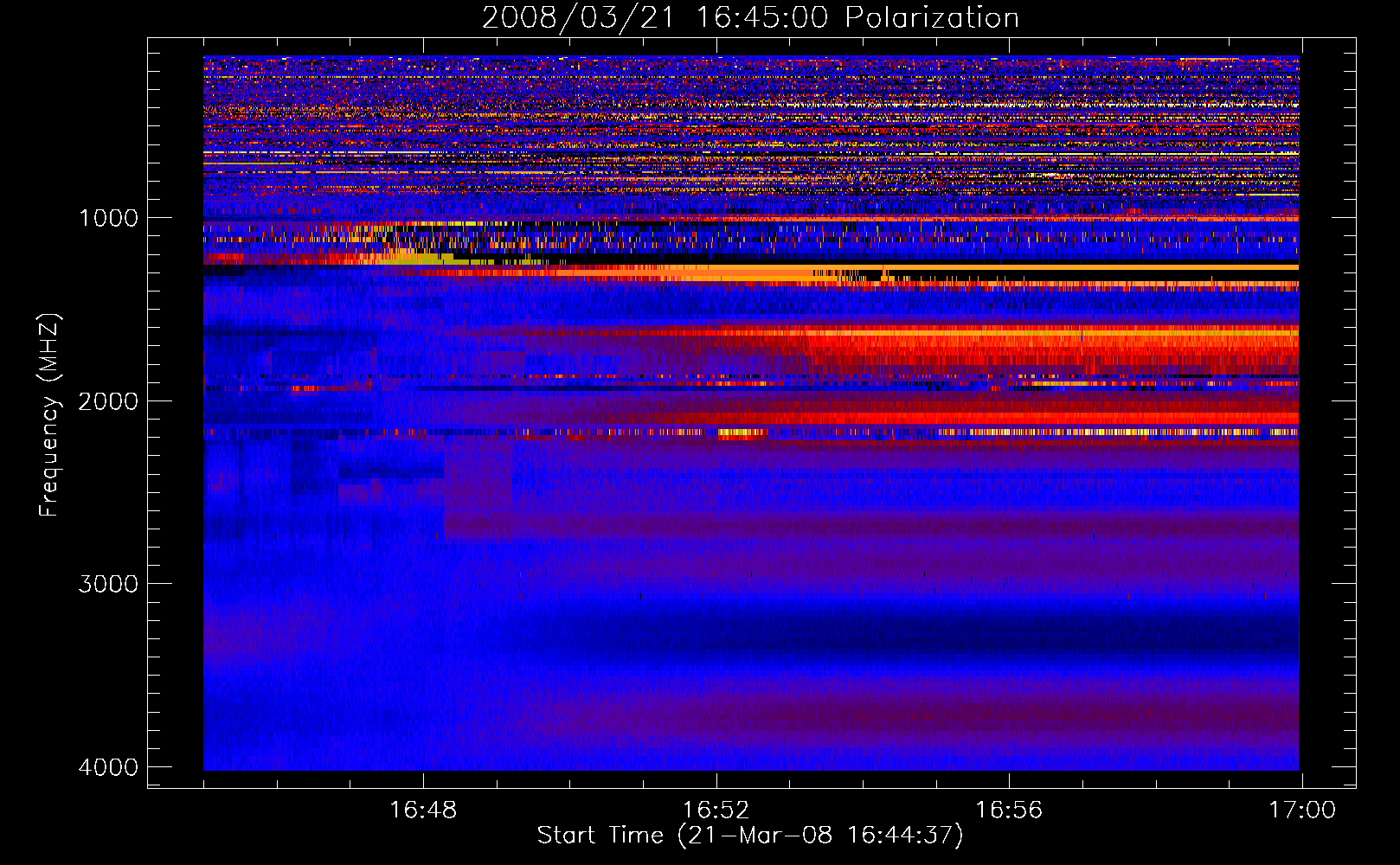The height and width of the screenshot is (865, 1400).
Task: Click the 17:00 time tick label
Action: point(1301,811)
